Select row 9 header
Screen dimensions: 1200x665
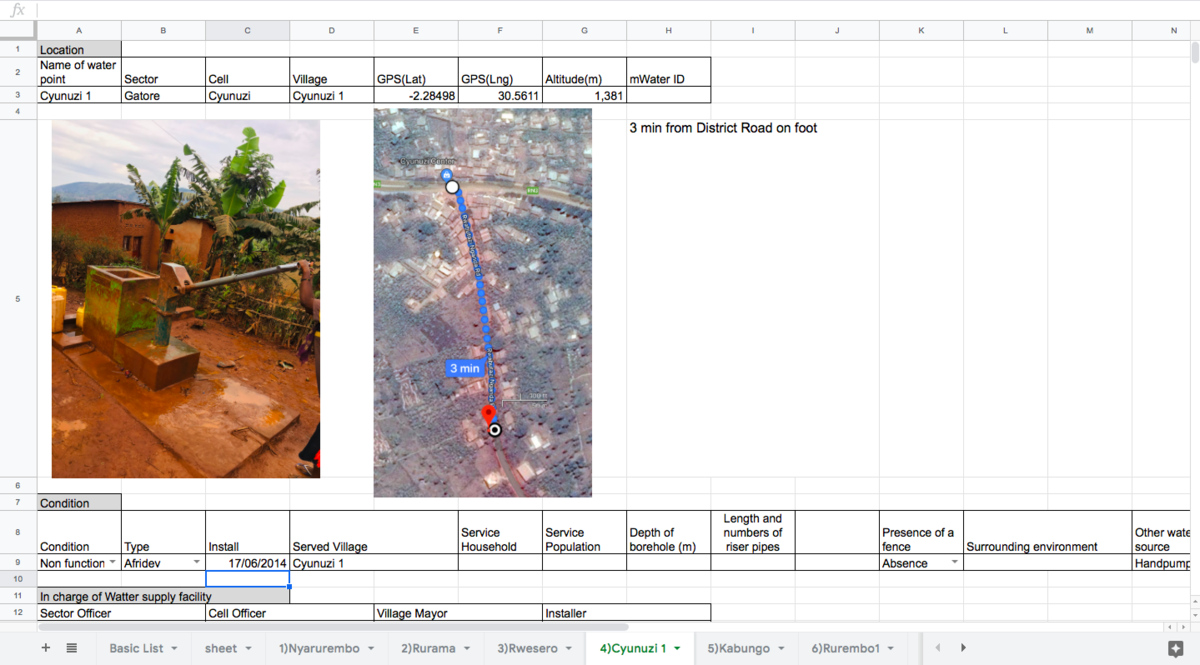(x=18, y=563)
